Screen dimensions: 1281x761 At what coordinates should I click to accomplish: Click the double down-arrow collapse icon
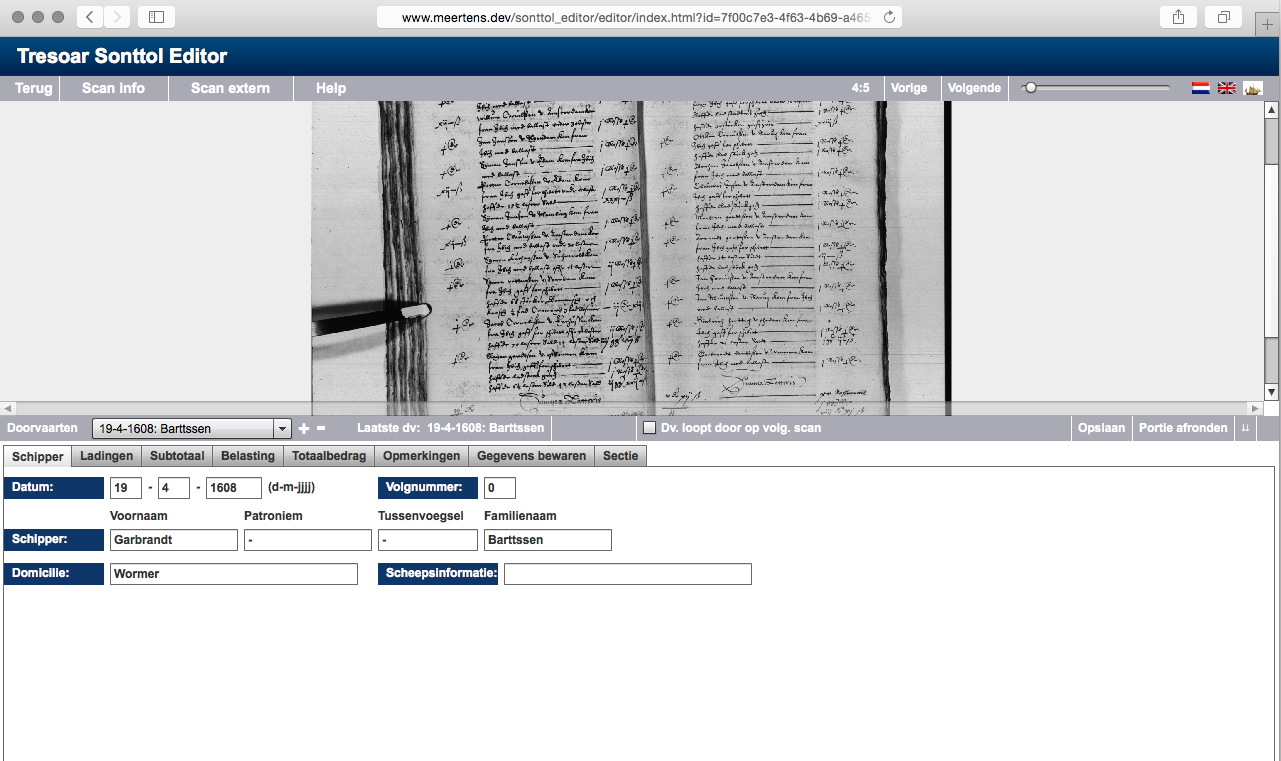(x=1245, y=428)
